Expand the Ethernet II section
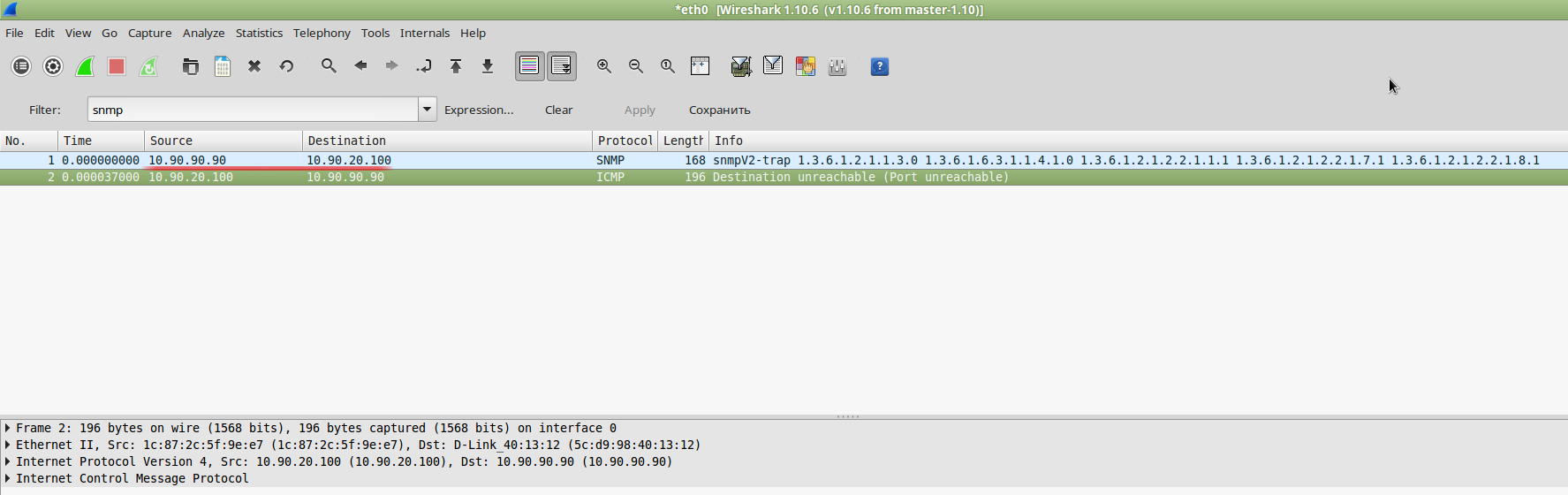The width and height of the screenshot is (1568, 495). [x=8, y=445]
